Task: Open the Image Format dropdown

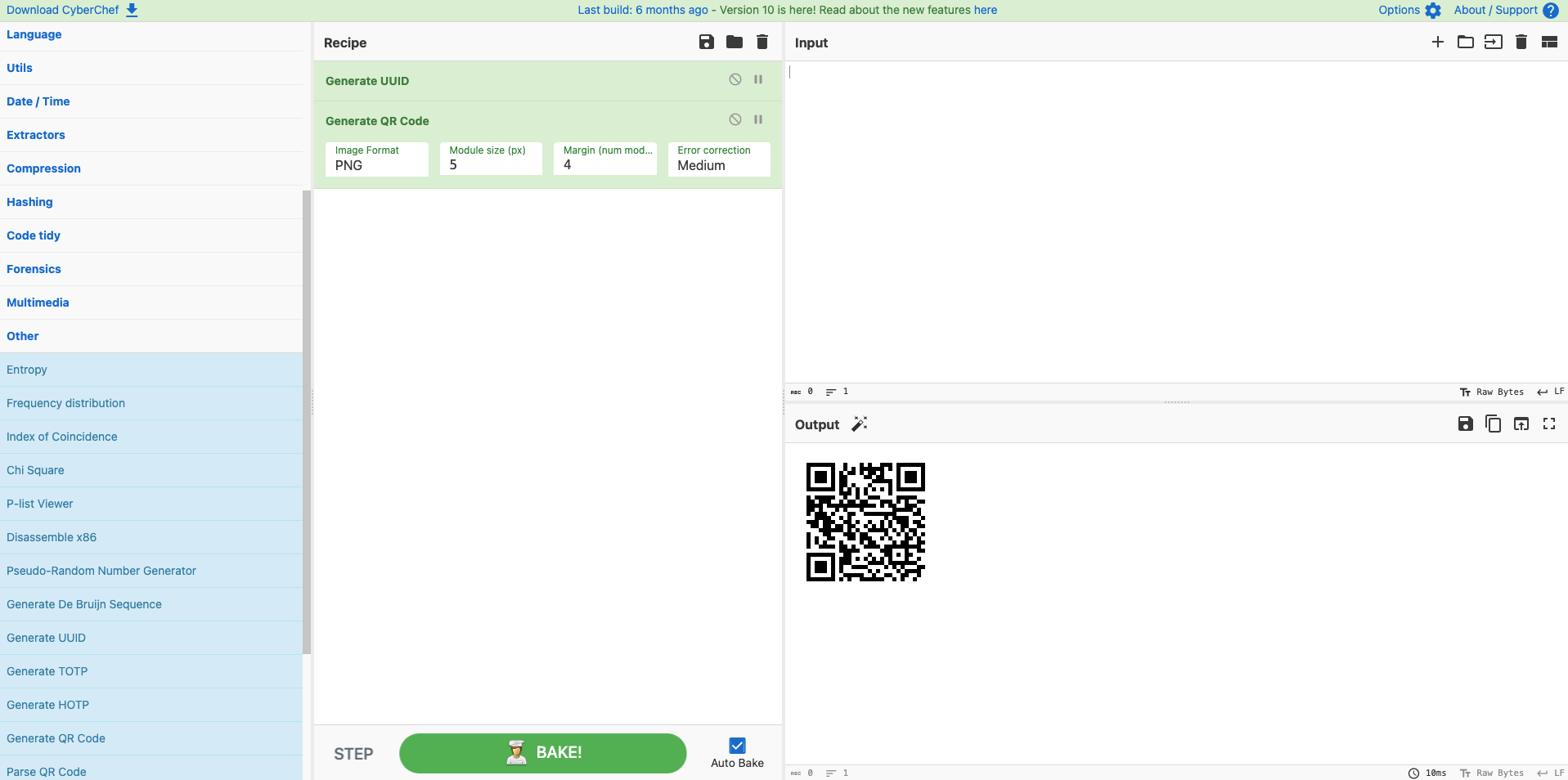Action: (x=376, y=159)
